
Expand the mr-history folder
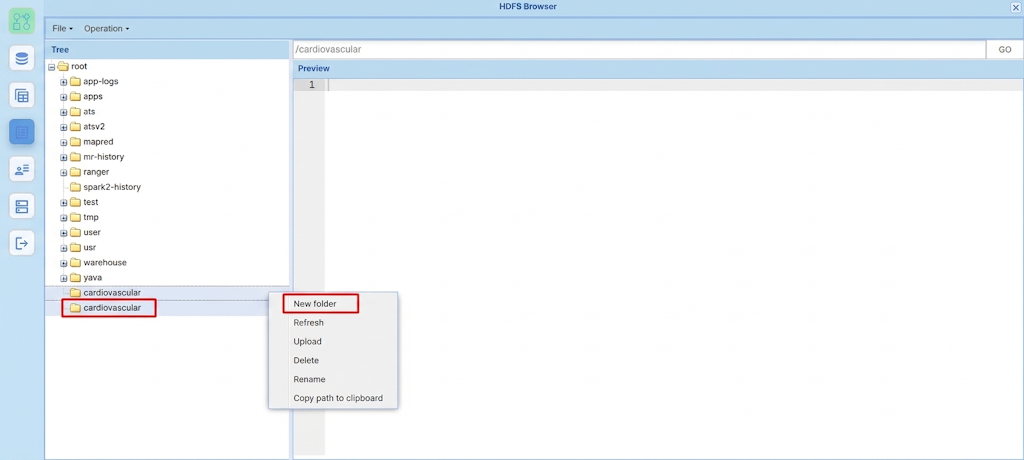(x=64, y=157)
